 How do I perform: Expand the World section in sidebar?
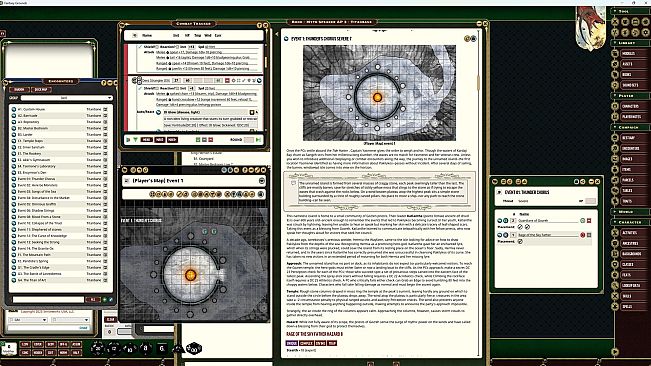click(x=615, y=212)
